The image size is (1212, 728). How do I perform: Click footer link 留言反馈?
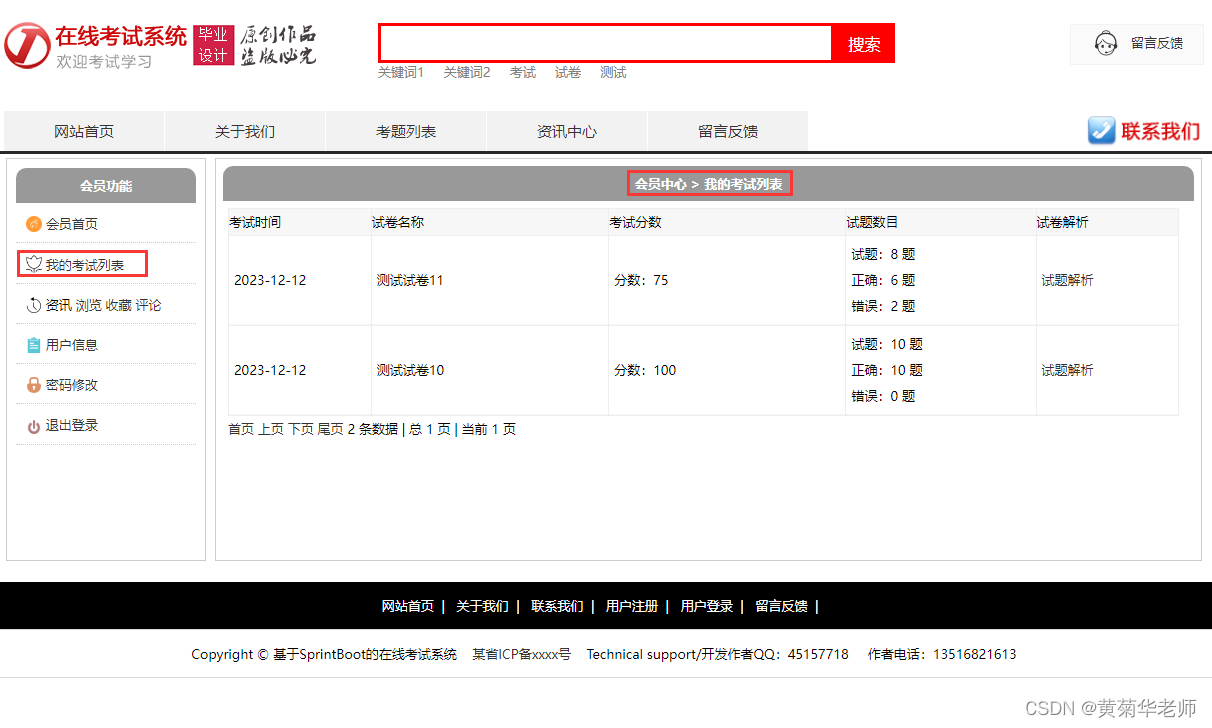[781, 606]
